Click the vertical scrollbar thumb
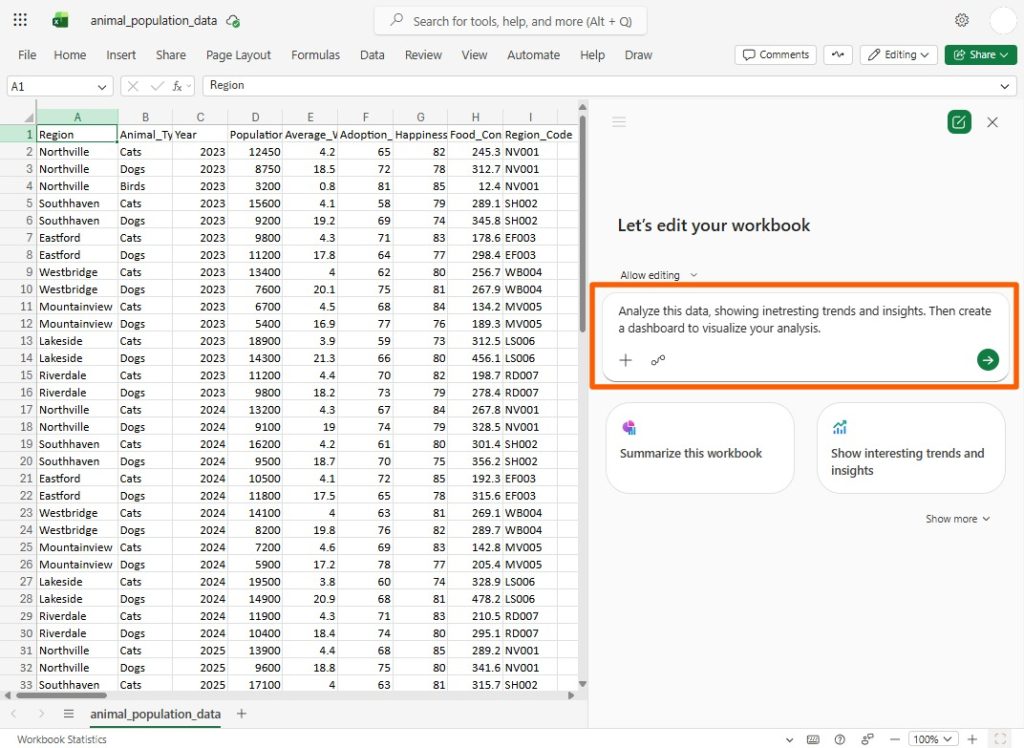 [x=583, y=223]
